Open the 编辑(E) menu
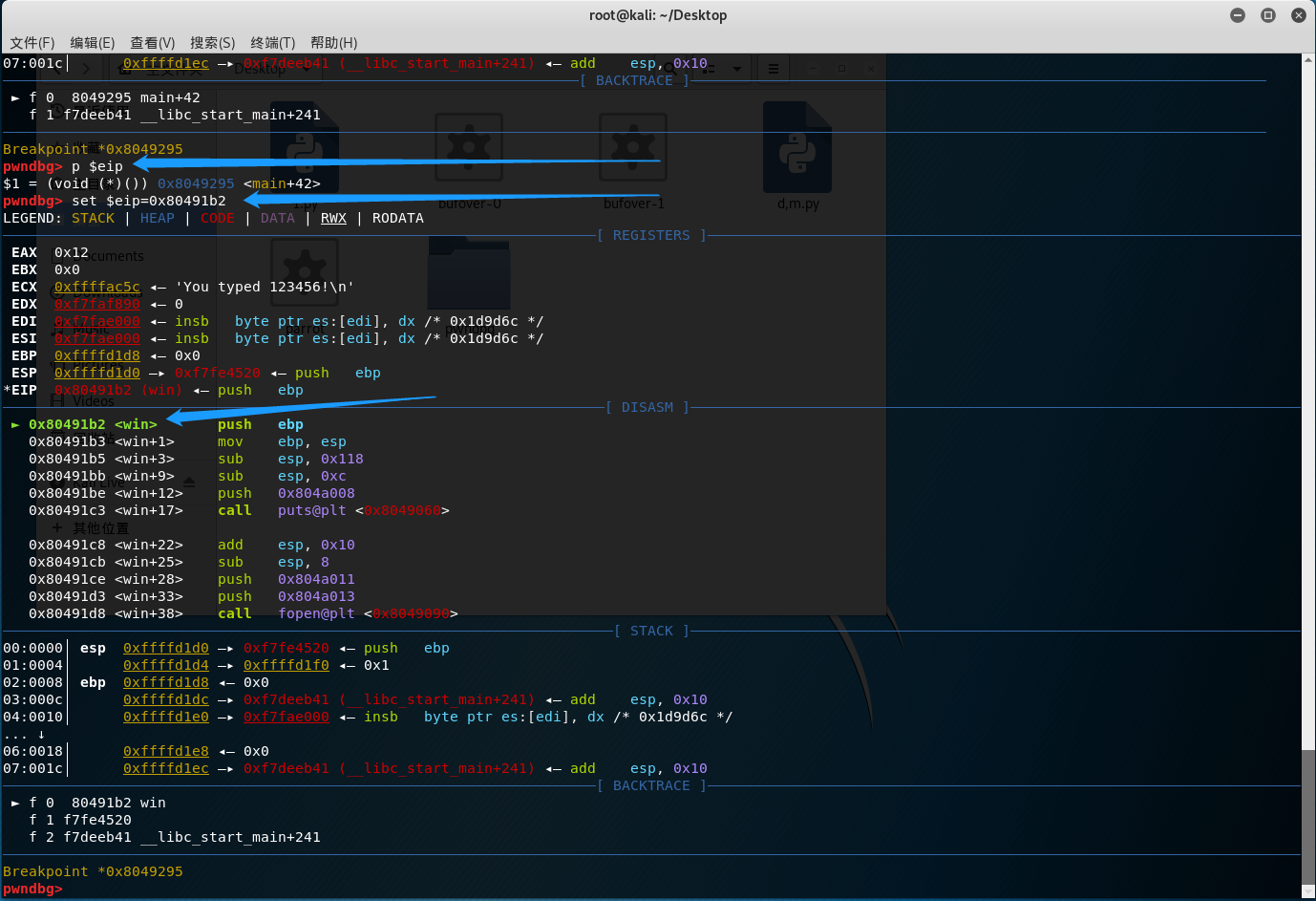Image resolution: width=1316 pixels, height=901 pixels. pos(92,43)
